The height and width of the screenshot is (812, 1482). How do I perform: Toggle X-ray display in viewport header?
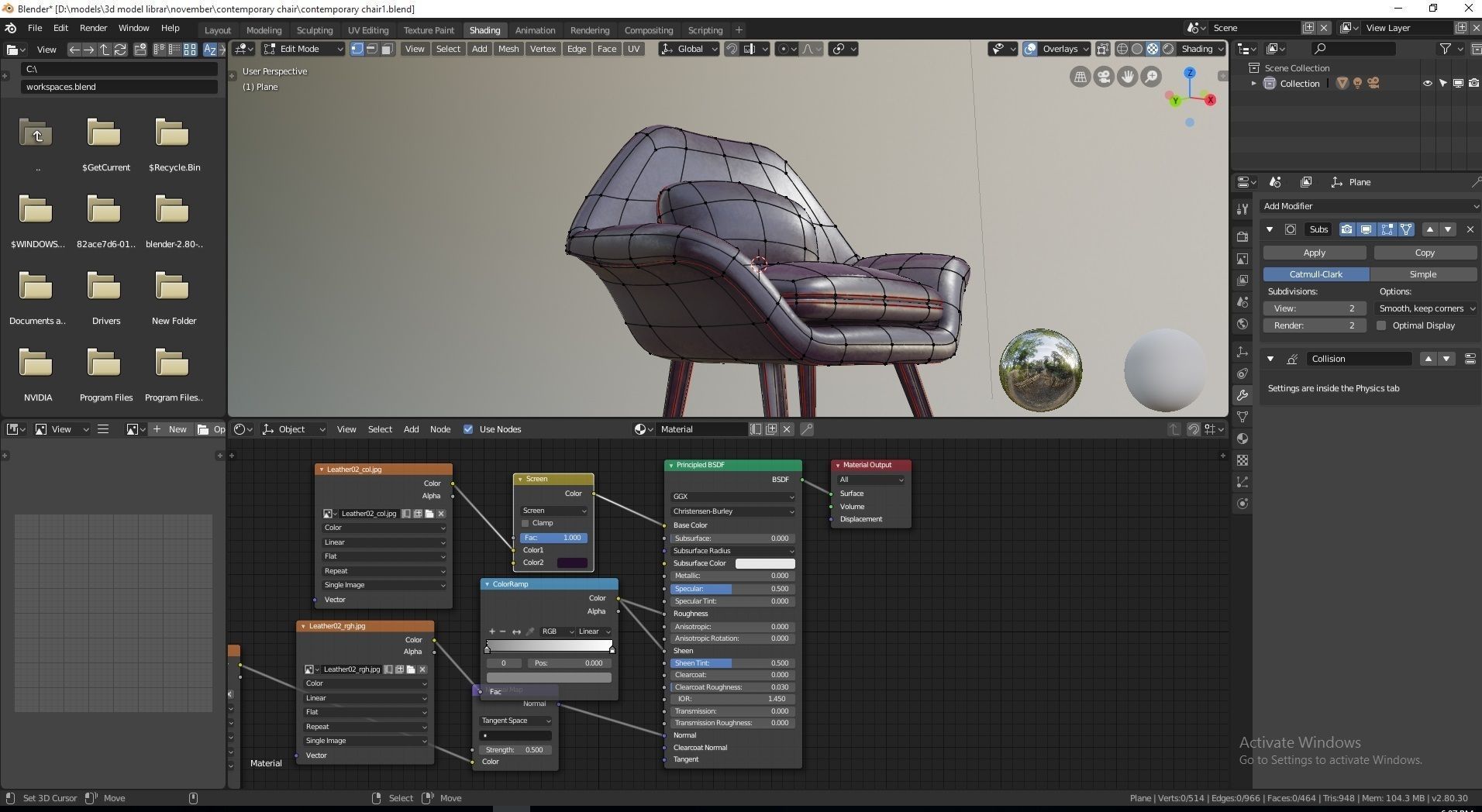point(1103,49)
